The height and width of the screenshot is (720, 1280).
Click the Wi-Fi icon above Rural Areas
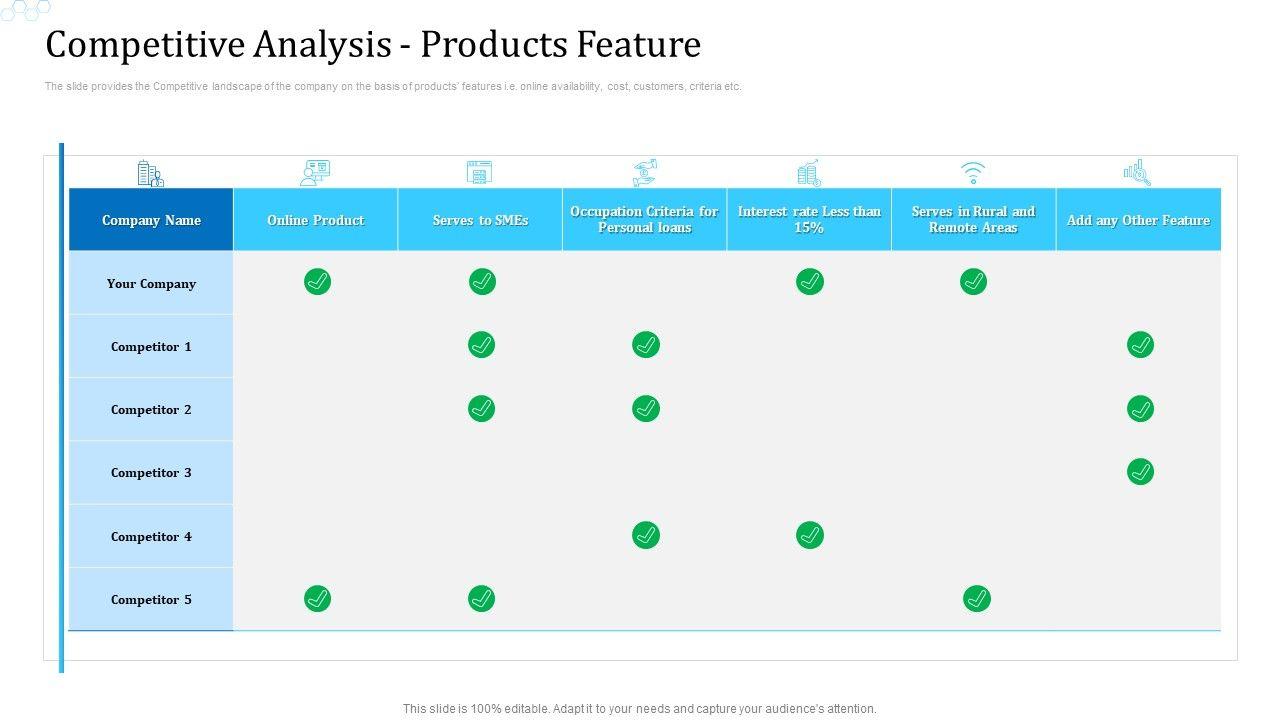(x=973, y=173)
